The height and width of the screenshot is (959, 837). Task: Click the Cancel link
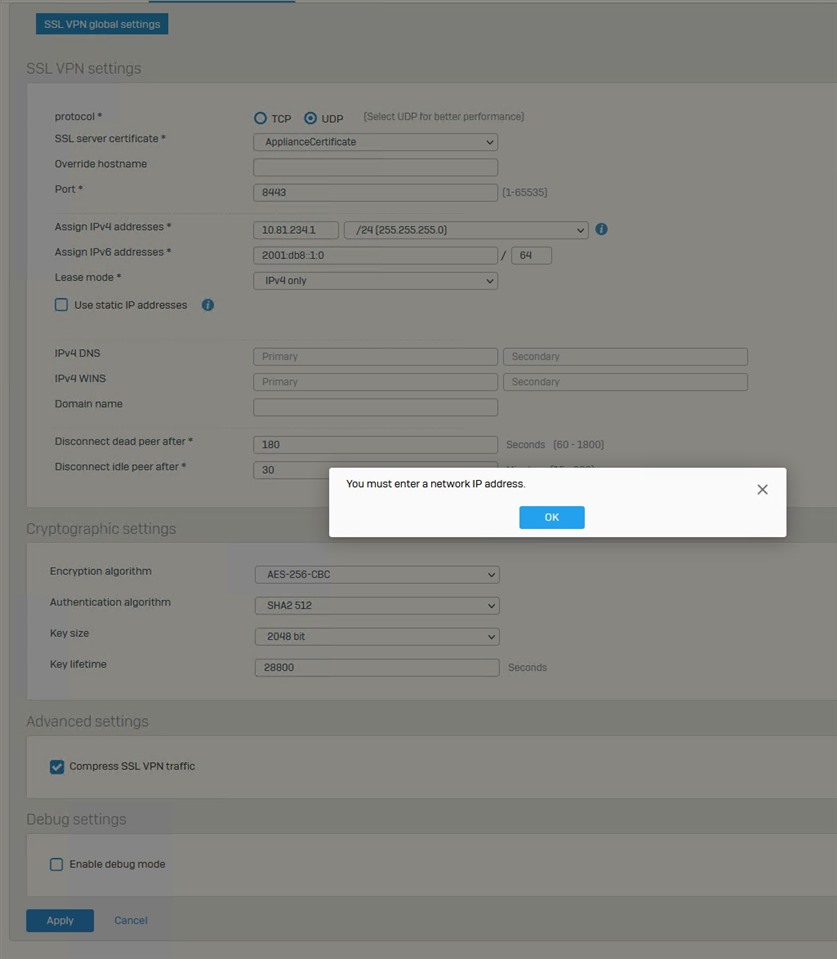coord(131,920)
